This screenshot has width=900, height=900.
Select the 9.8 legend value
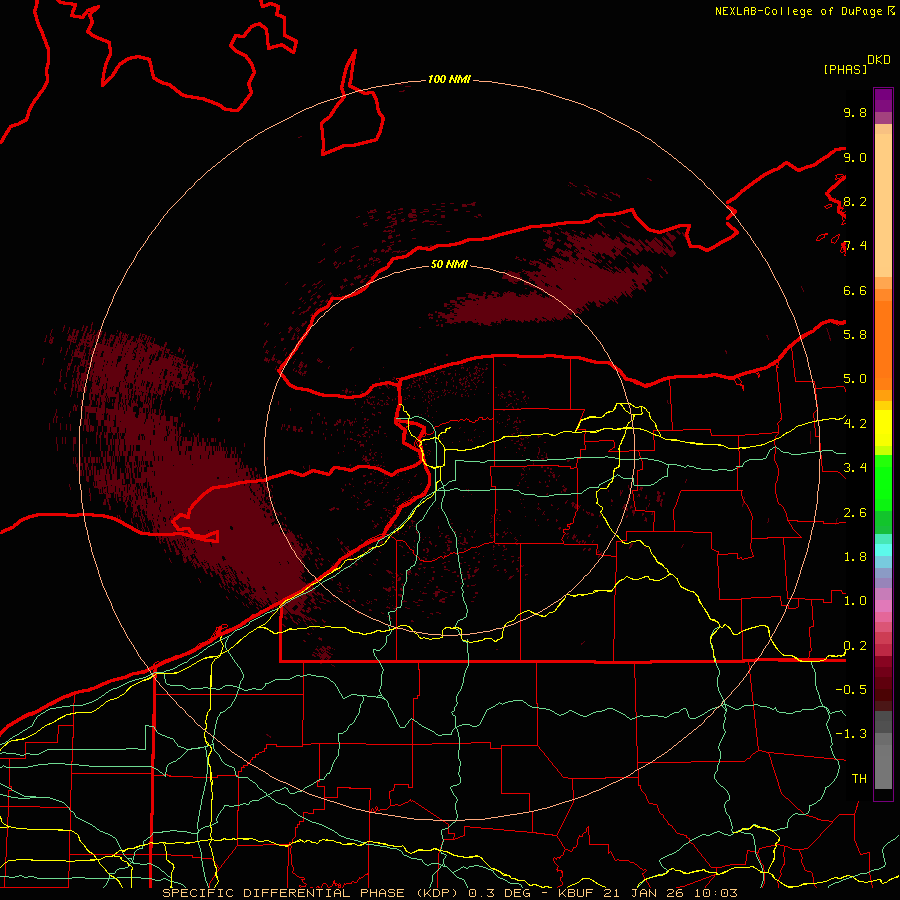coord(855,112)
